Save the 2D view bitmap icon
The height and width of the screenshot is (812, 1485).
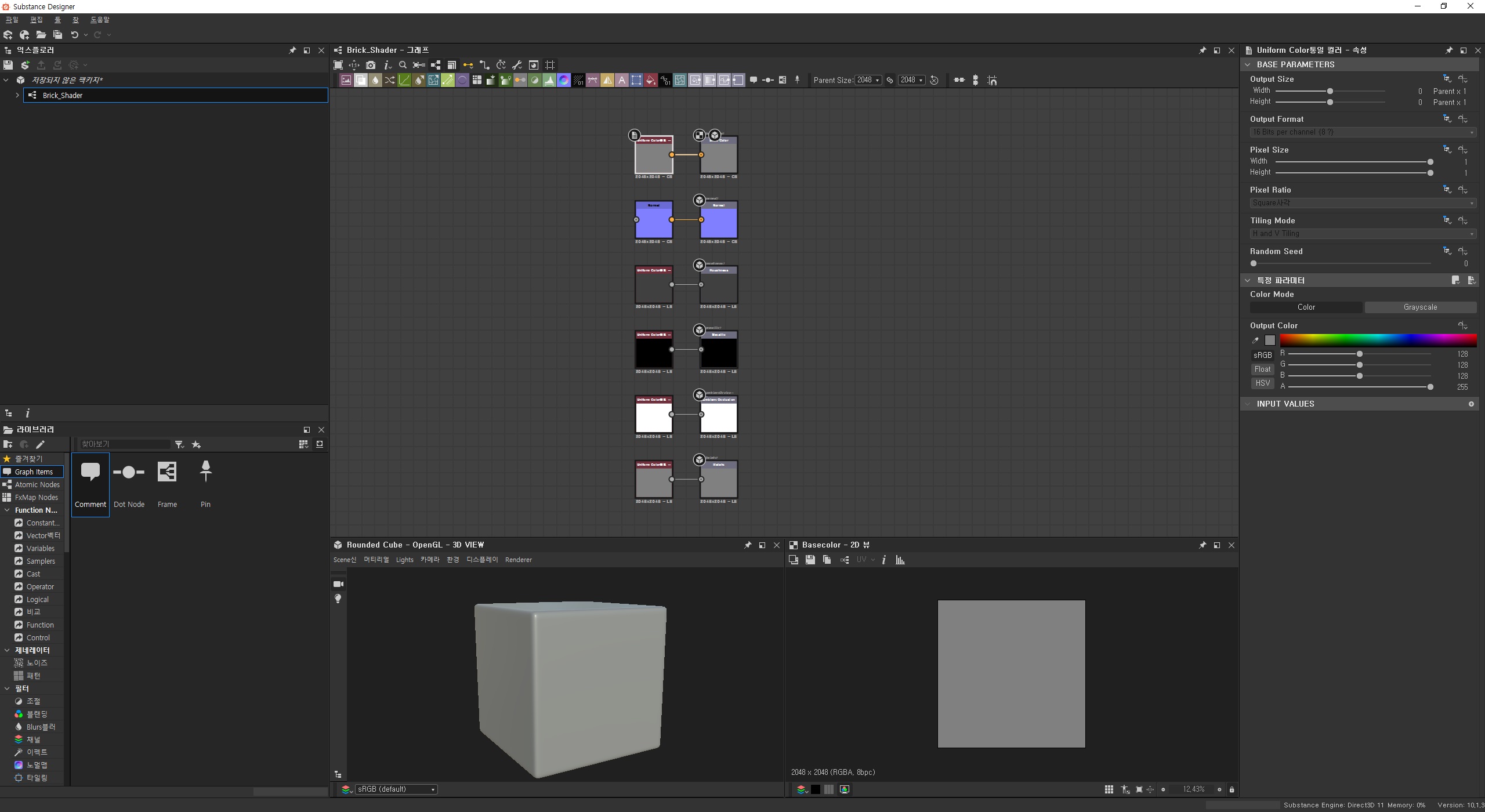tap(810, 560)
